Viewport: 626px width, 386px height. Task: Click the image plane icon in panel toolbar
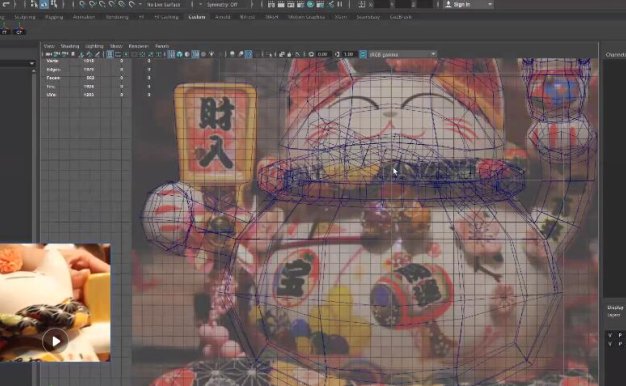coord(81,54)
